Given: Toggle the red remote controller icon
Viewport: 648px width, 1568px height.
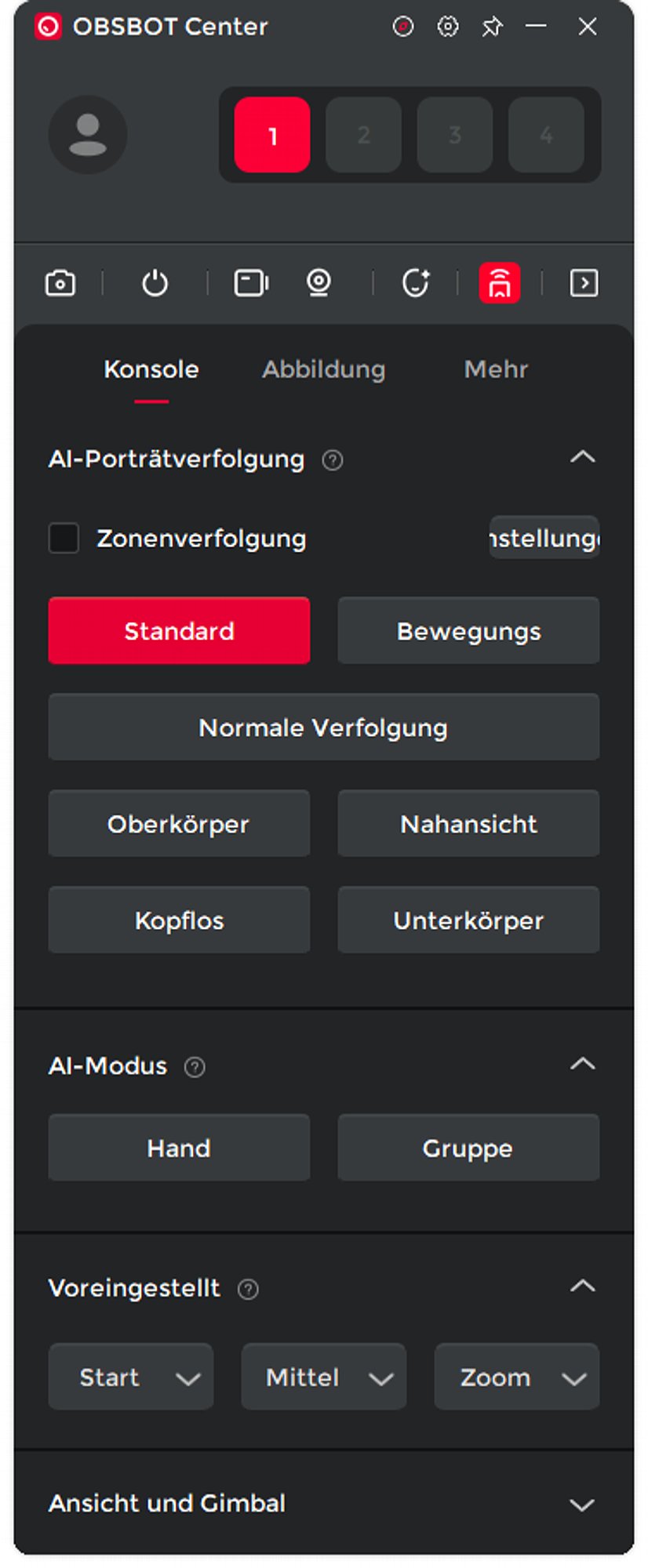Looking at the screenshot, I should click(x=500, y=283).
